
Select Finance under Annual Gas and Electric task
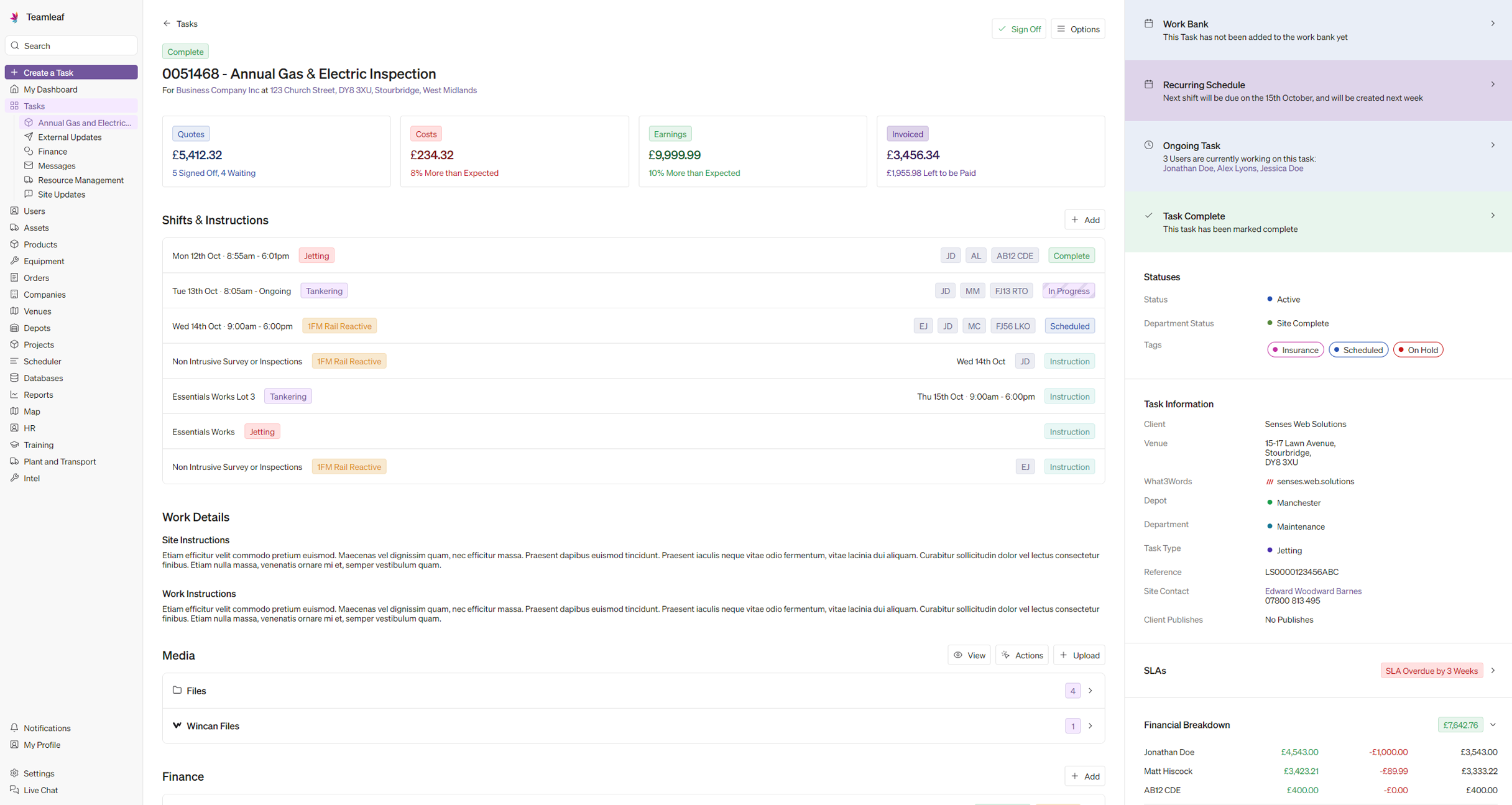click(x=53, y=151)
